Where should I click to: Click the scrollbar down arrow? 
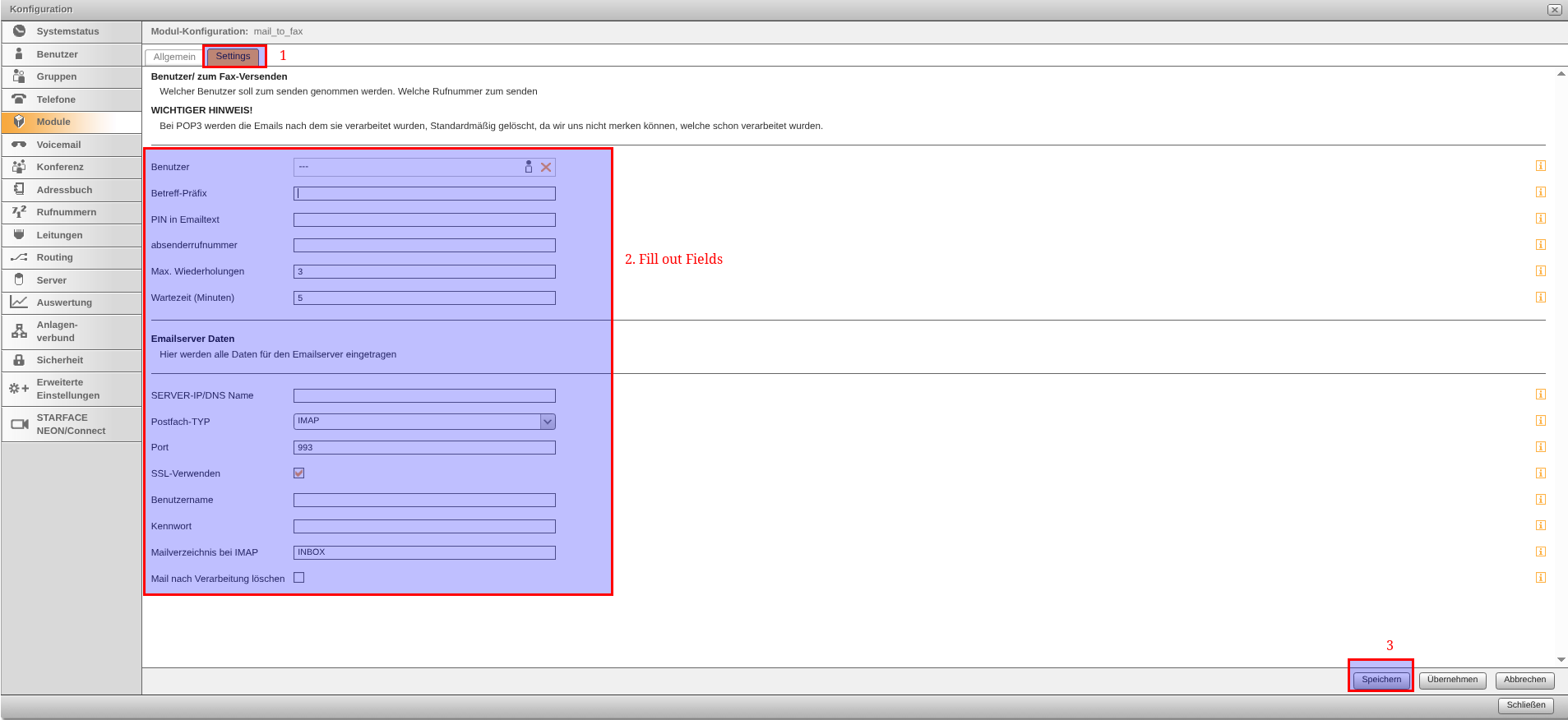coord(1561,659)
